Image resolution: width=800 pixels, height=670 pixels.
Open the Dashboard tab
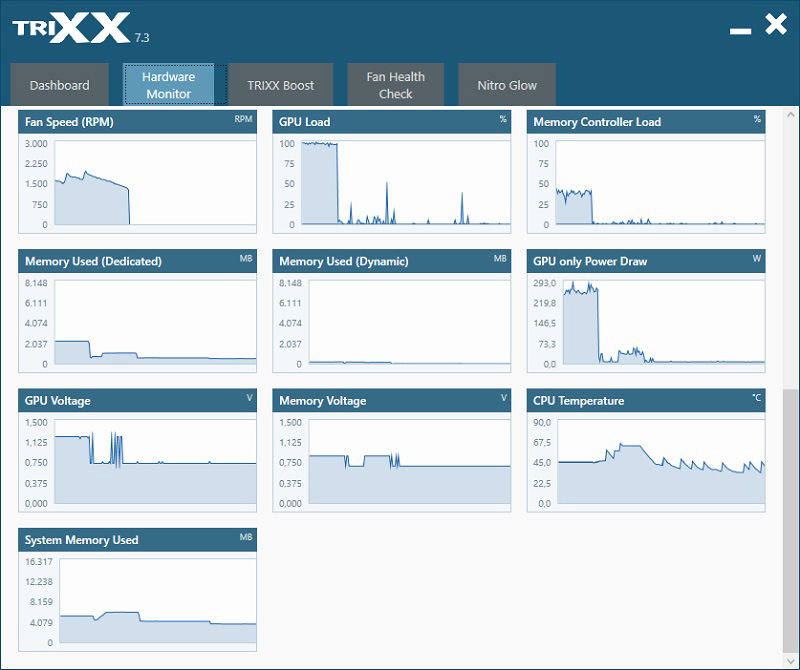[59, 85]
